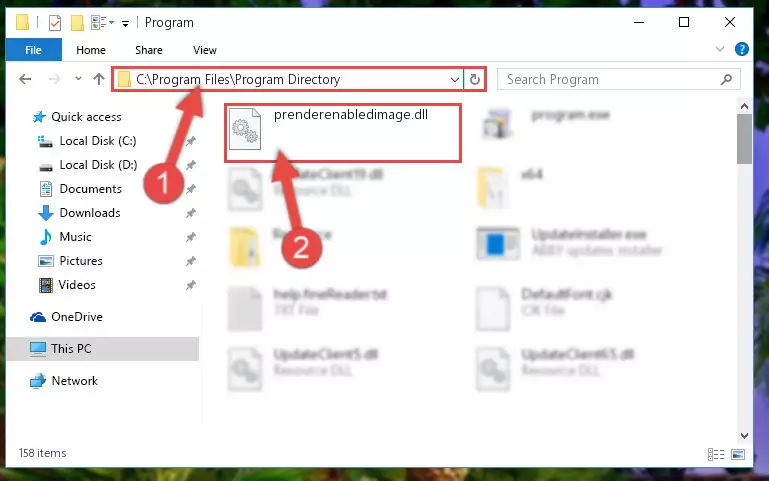Click the 158 items status text

(42, 453)
